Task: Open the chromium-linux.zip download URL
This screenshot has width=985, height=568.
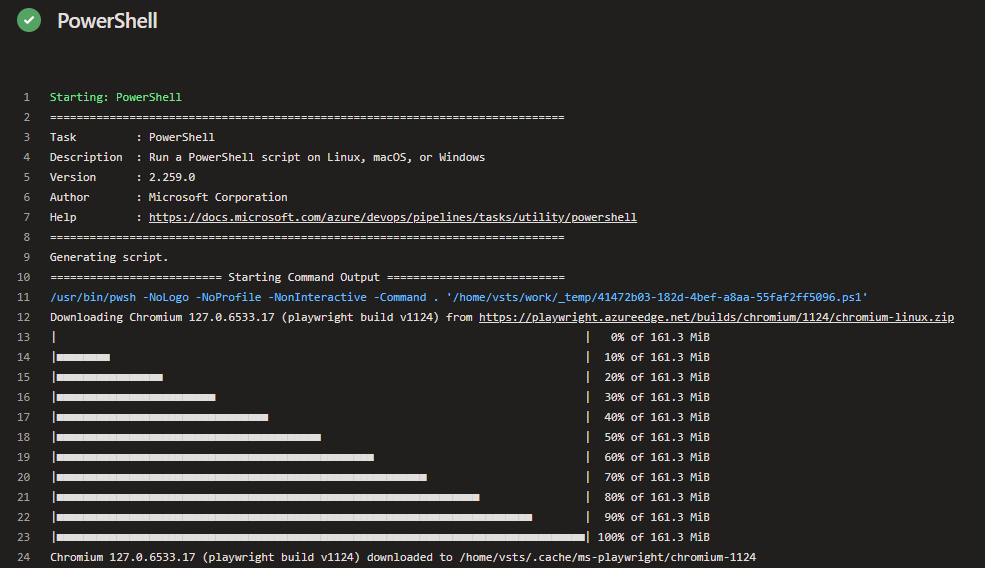Action: [716, 317]
